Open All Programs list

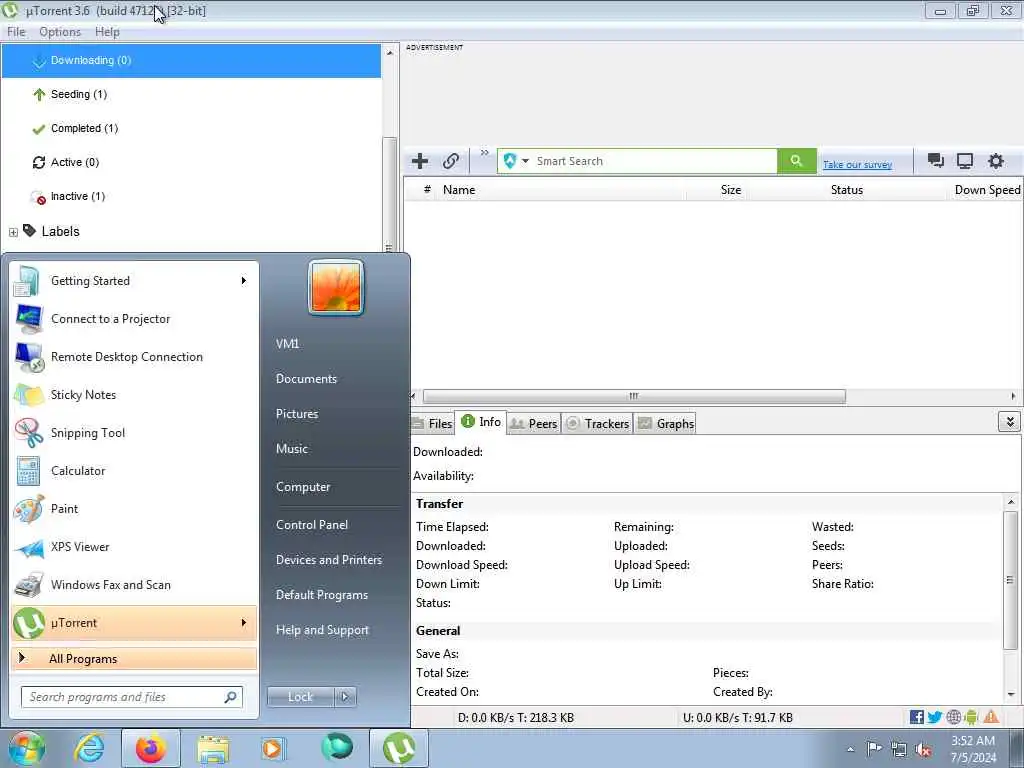coord(134,658)
